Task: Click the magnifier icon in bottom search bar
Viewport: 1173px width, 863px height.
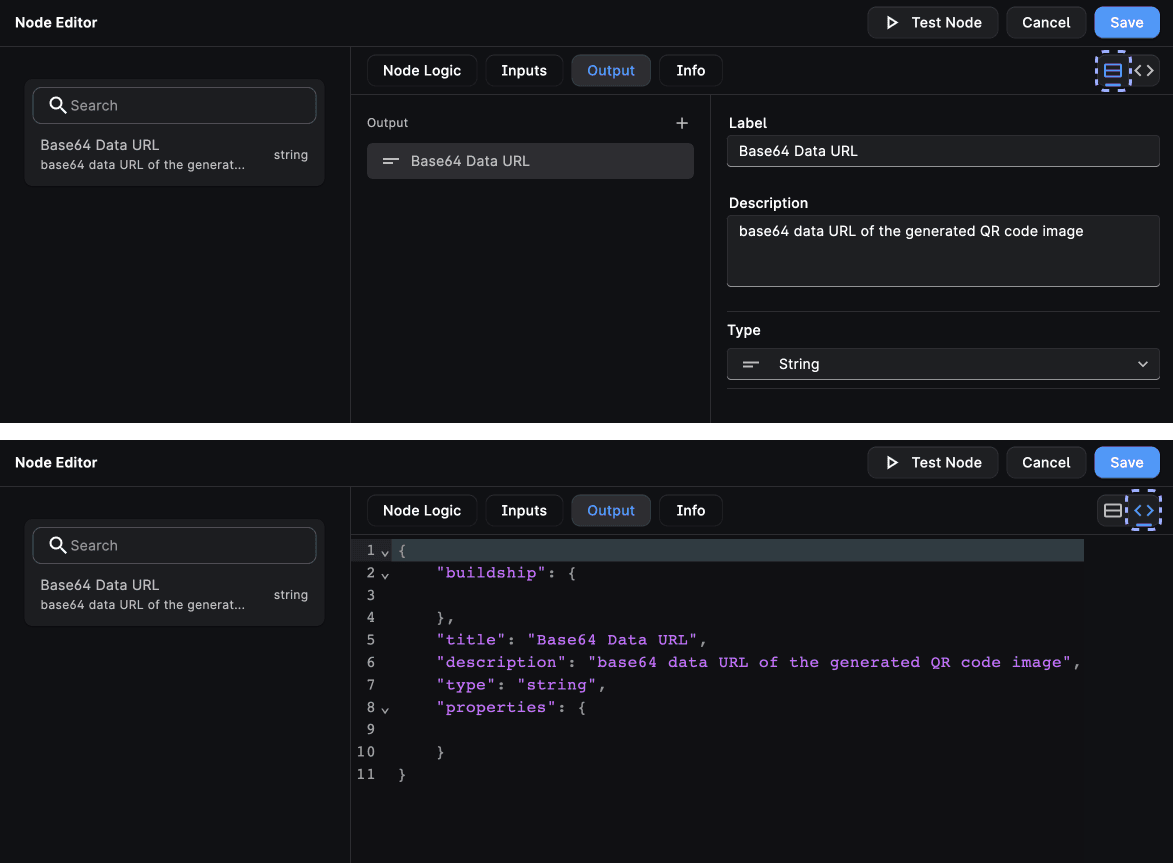Action: [57, 545]
